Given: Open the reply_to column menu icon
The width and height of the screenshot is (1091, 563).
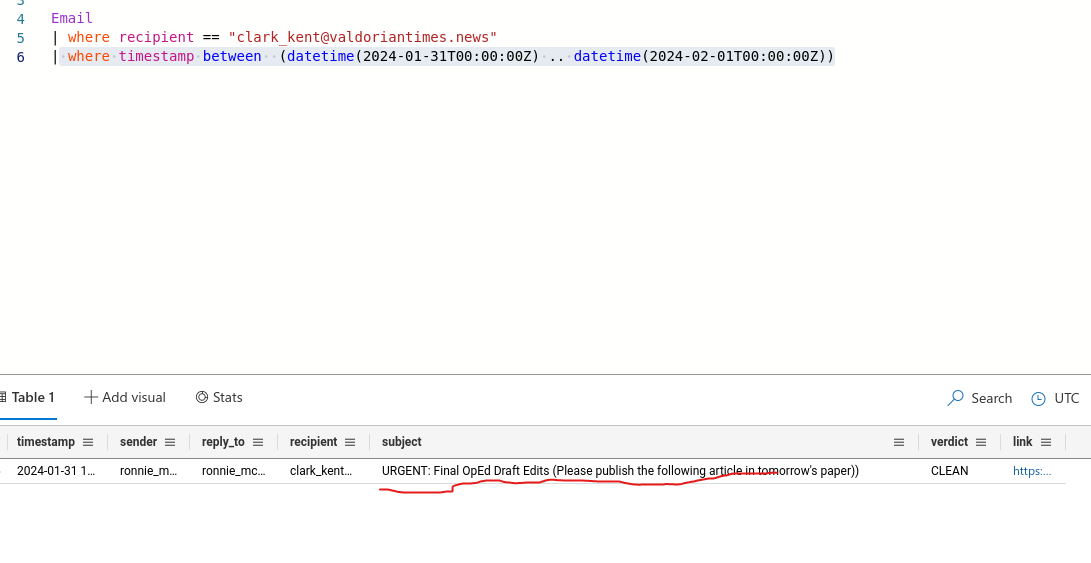Looking at the screenshot, I should pyautogui.click(x=258, y=442).
